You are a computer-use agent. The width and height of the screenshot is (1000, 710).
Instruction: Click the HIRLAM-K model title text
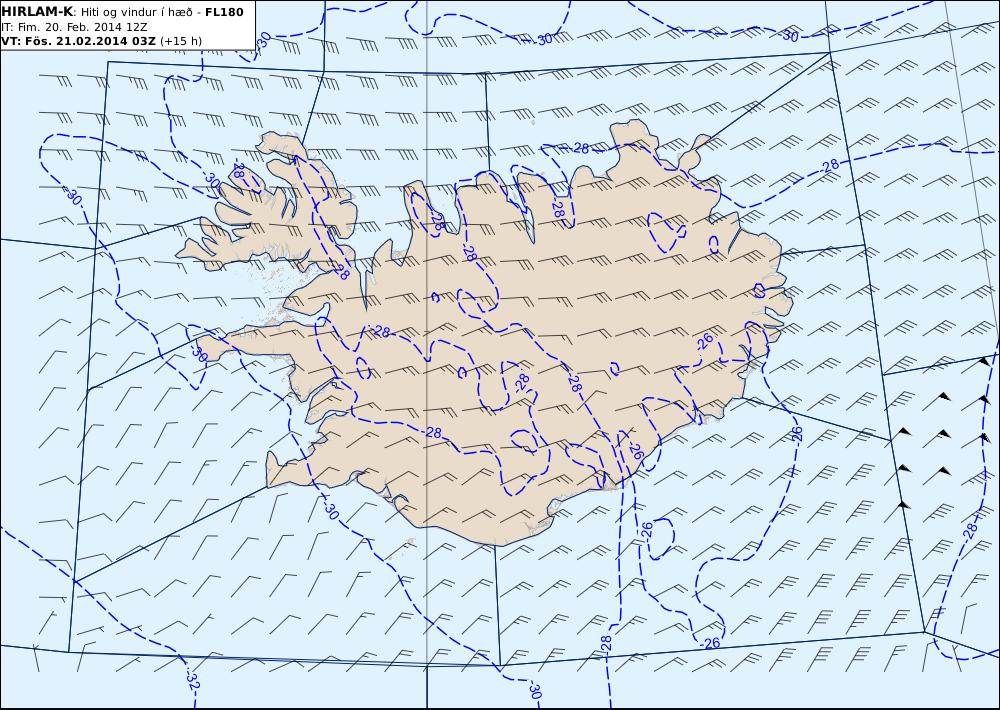[38, 12]
